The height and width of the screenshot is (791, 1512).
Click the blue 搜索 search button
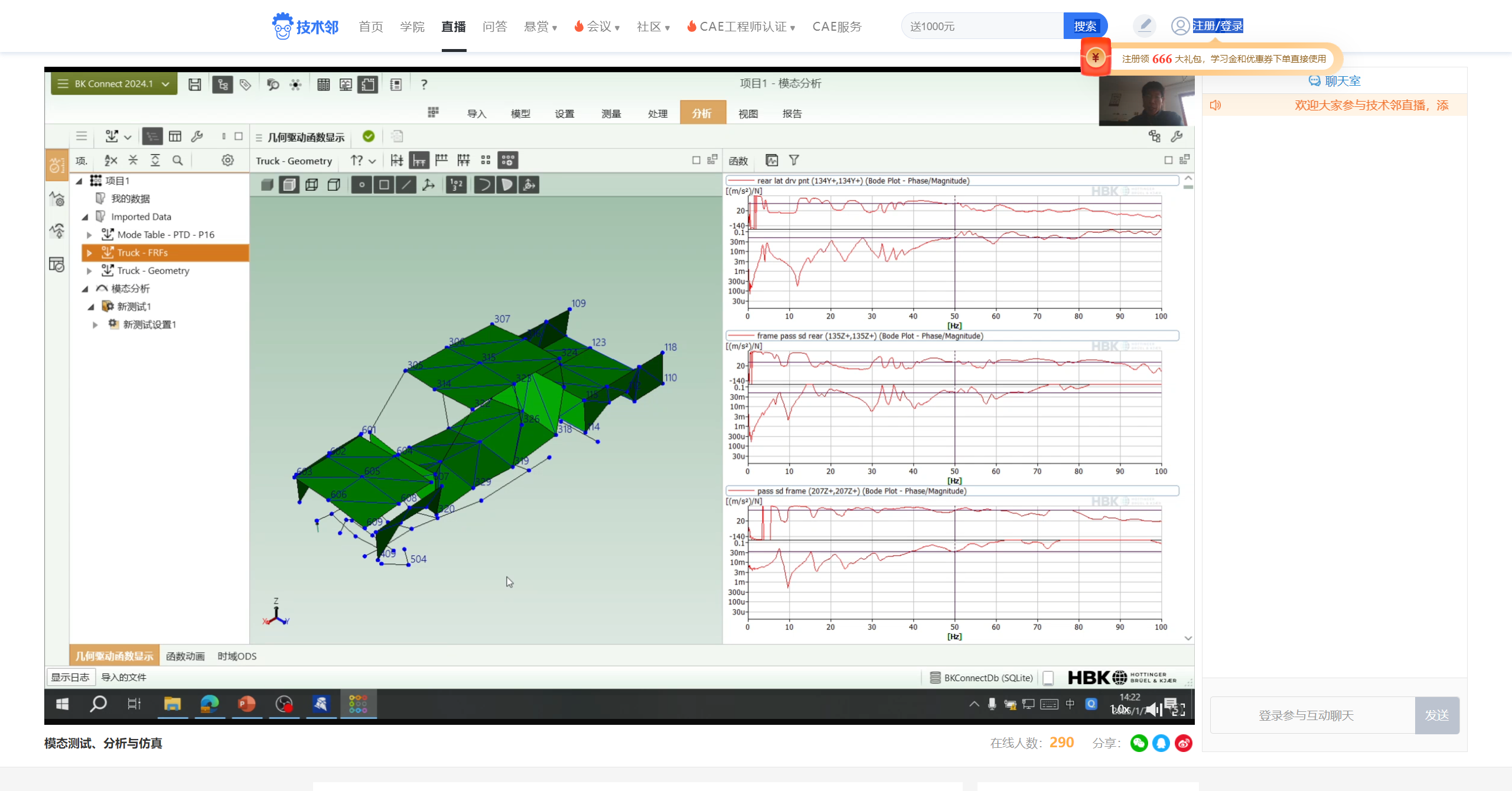coord(1085,26)
